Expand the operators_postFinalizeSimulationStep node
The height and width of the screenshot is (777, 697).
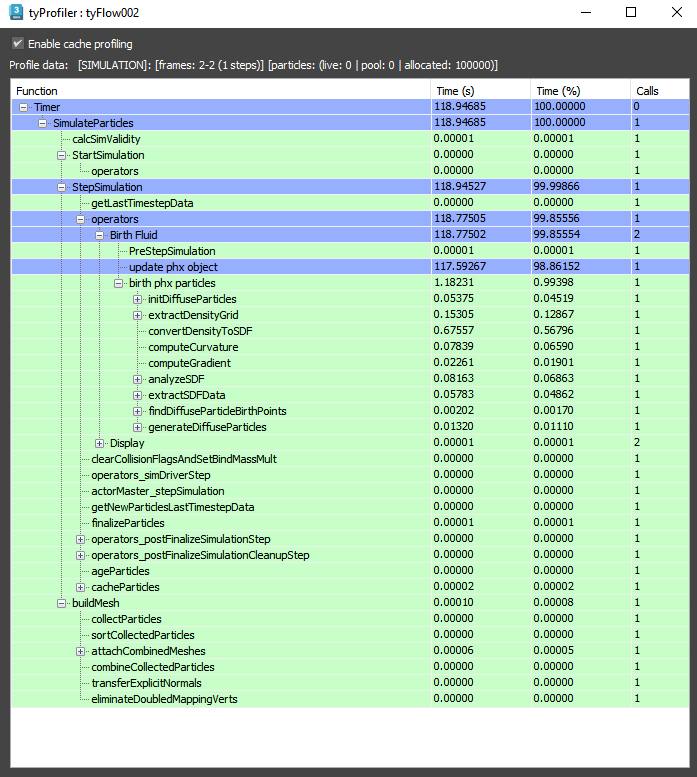click(x=80, y=539)
